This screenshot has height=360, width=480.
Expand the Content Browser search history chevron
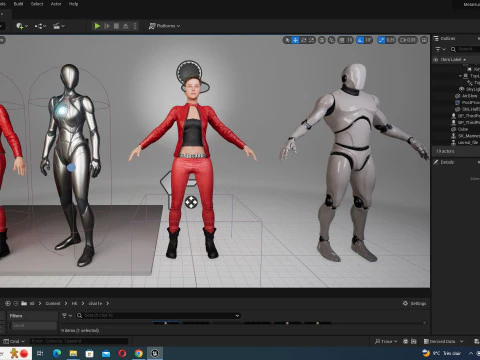pos(237,315)
